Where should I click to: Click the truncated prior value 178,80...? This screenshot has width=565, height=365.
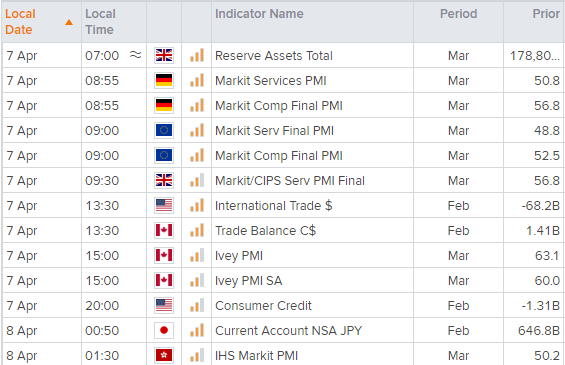535,55
